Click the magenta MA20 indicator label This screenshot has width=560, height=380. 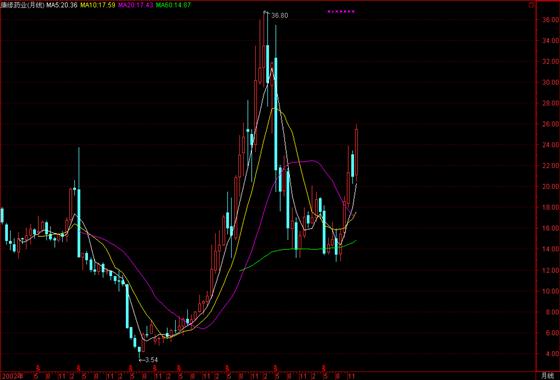135,5
